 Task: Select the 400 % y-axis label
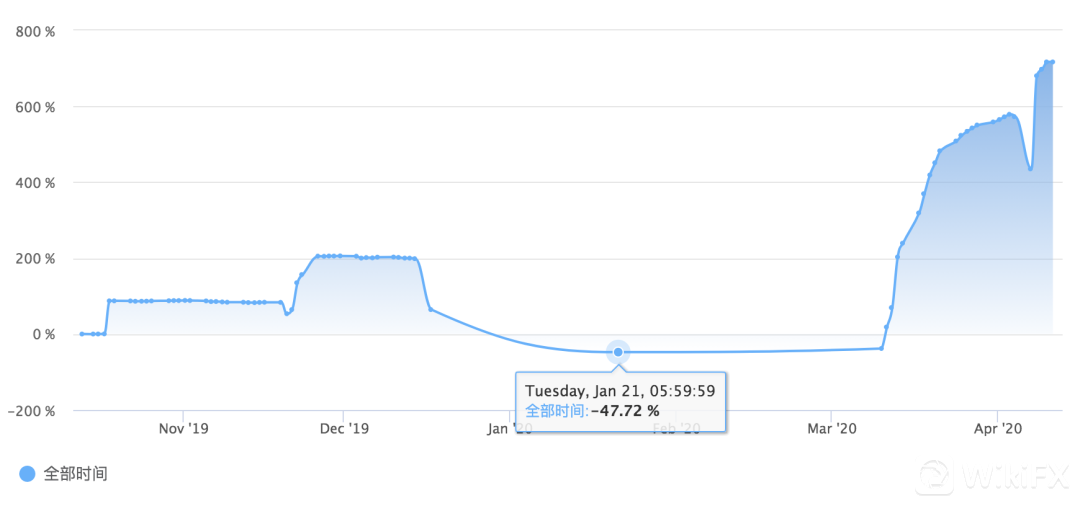point(35,183)
